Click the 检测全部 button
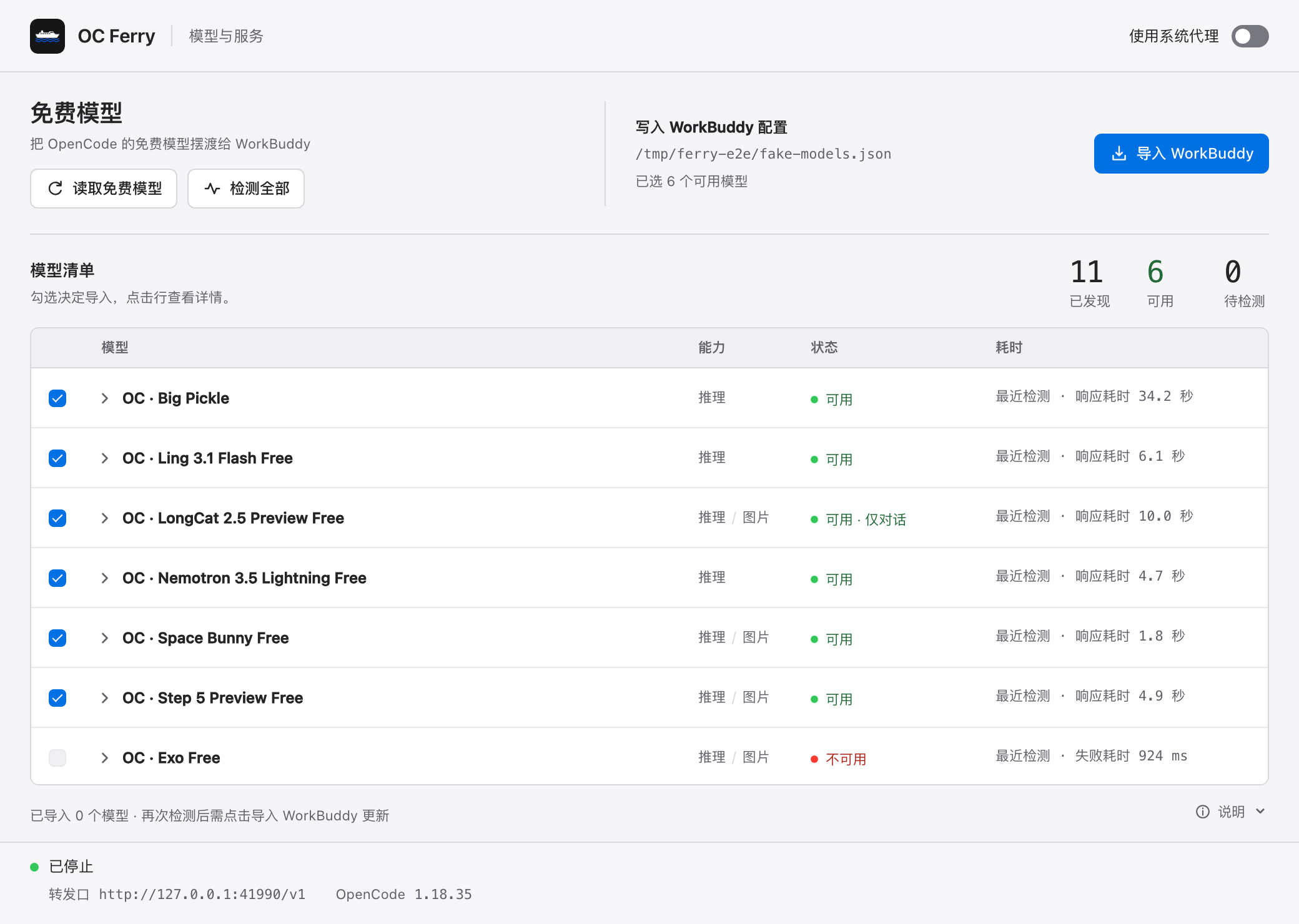1299x924 pixels. (246, 189)
